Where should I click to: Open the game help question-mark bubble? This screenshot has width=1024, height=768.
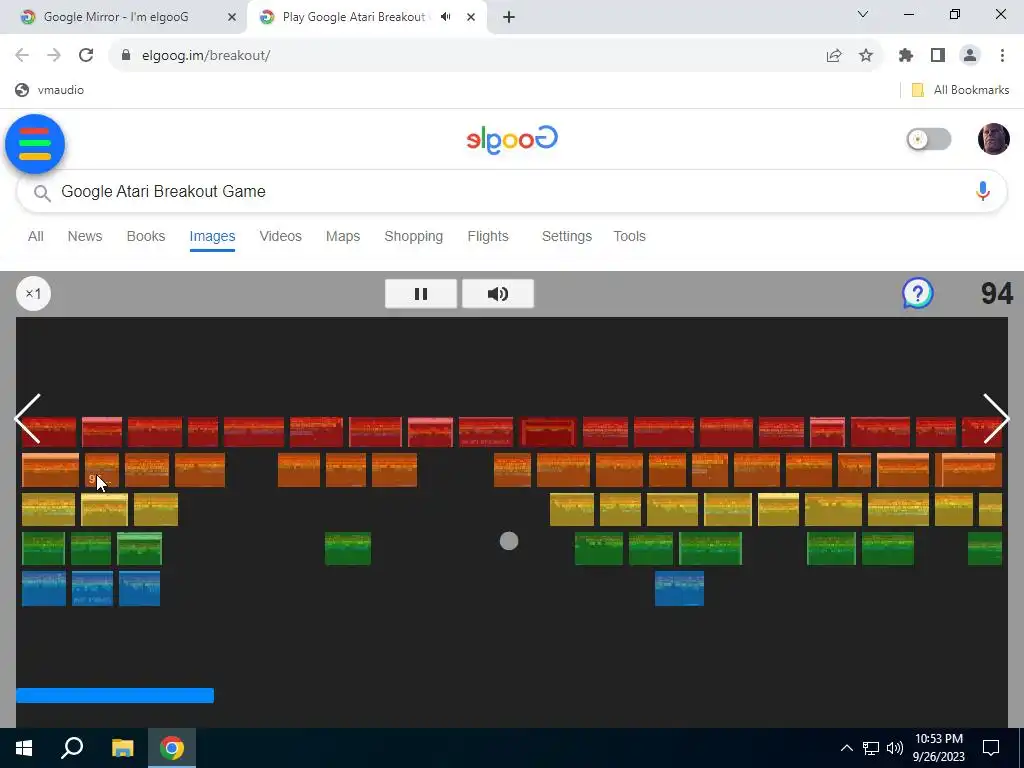(918, 294)
